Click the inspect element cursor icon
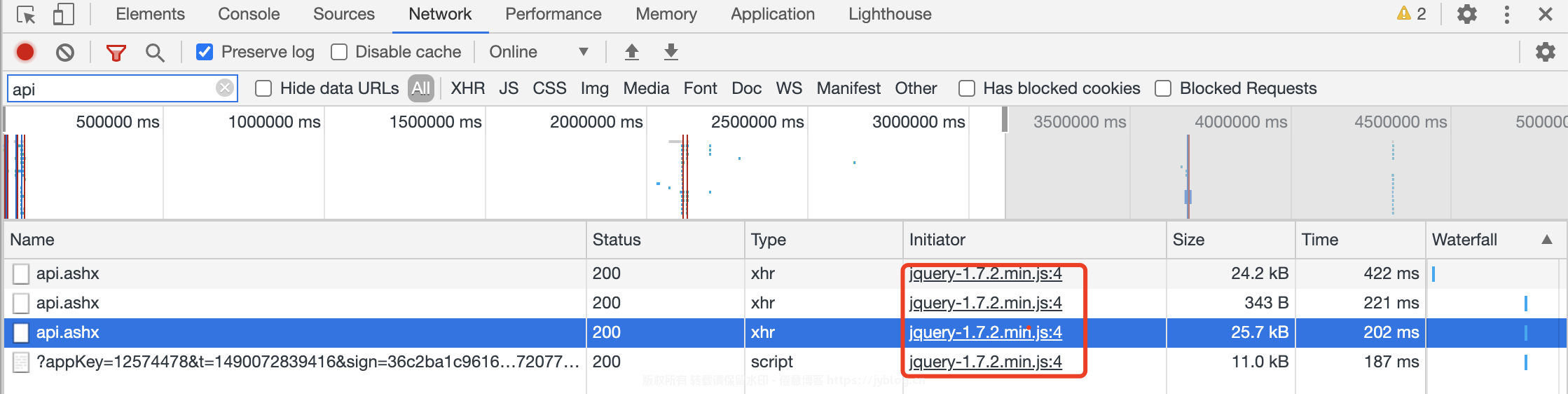 (27, 15)
